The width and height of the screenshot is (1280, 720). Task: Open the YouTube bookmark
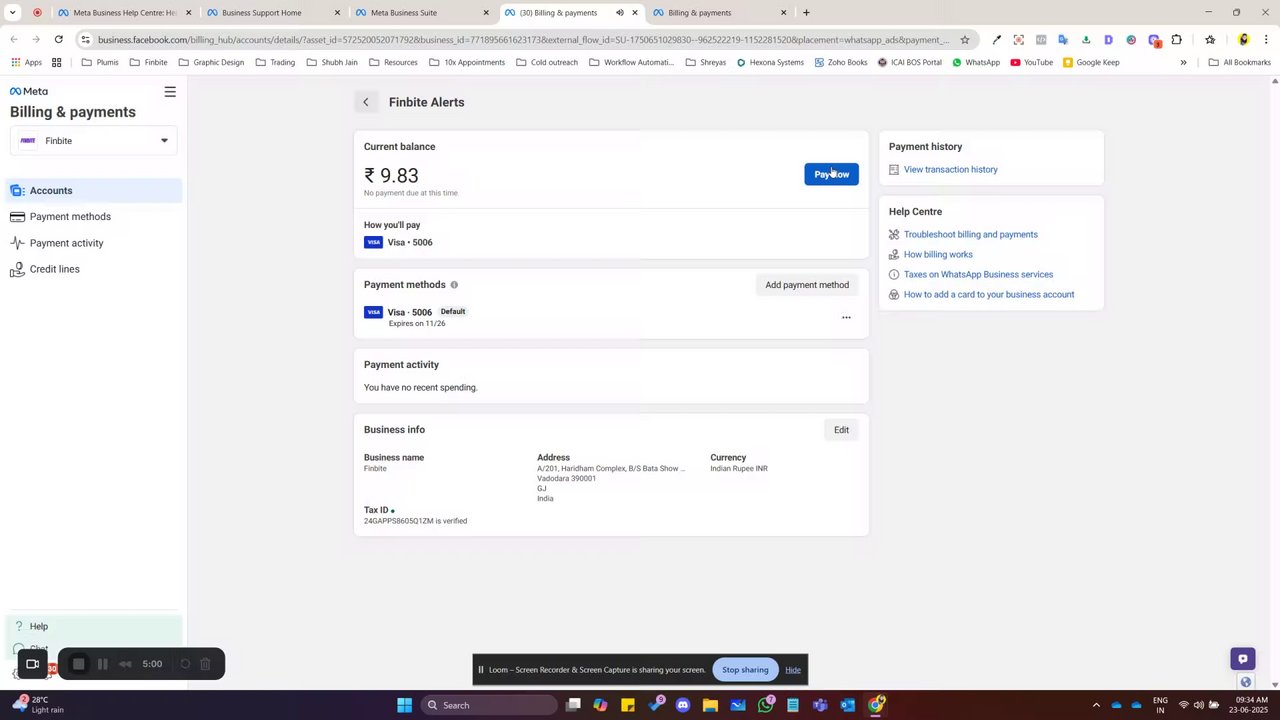click(1031, 62)
